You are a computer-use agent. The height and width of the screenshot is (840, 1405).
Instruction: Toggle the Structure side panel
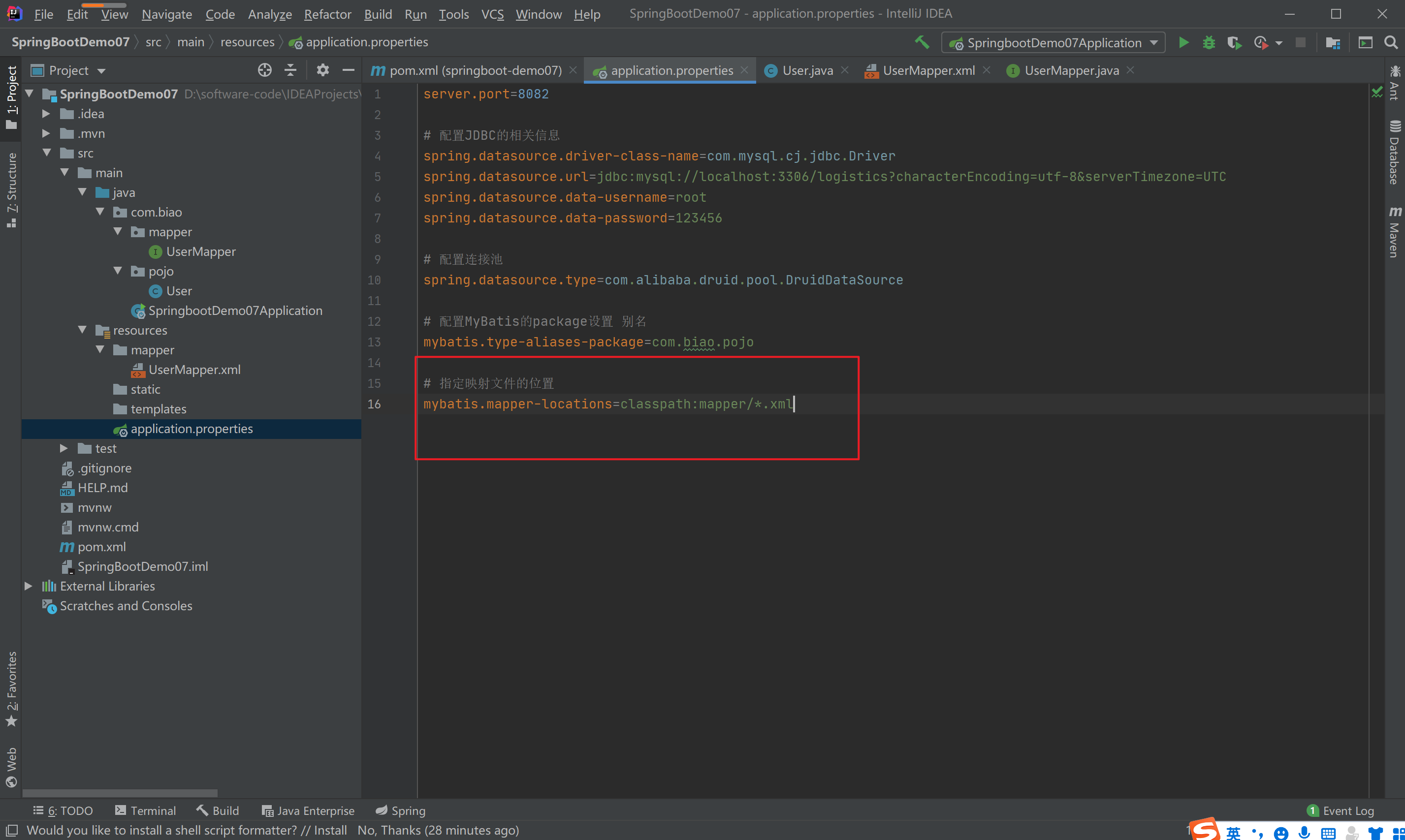[11, 189]
